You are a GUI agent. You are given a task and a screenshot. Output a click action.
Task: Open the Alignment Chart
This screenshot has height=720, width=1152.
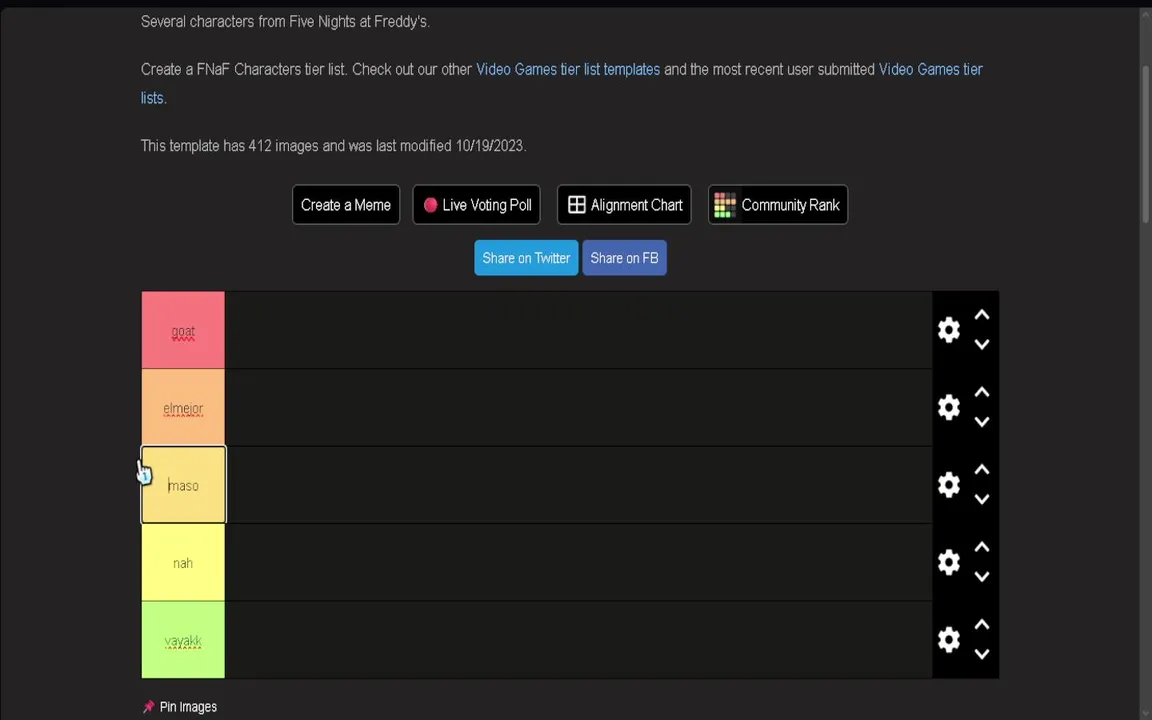coord(624,205)
